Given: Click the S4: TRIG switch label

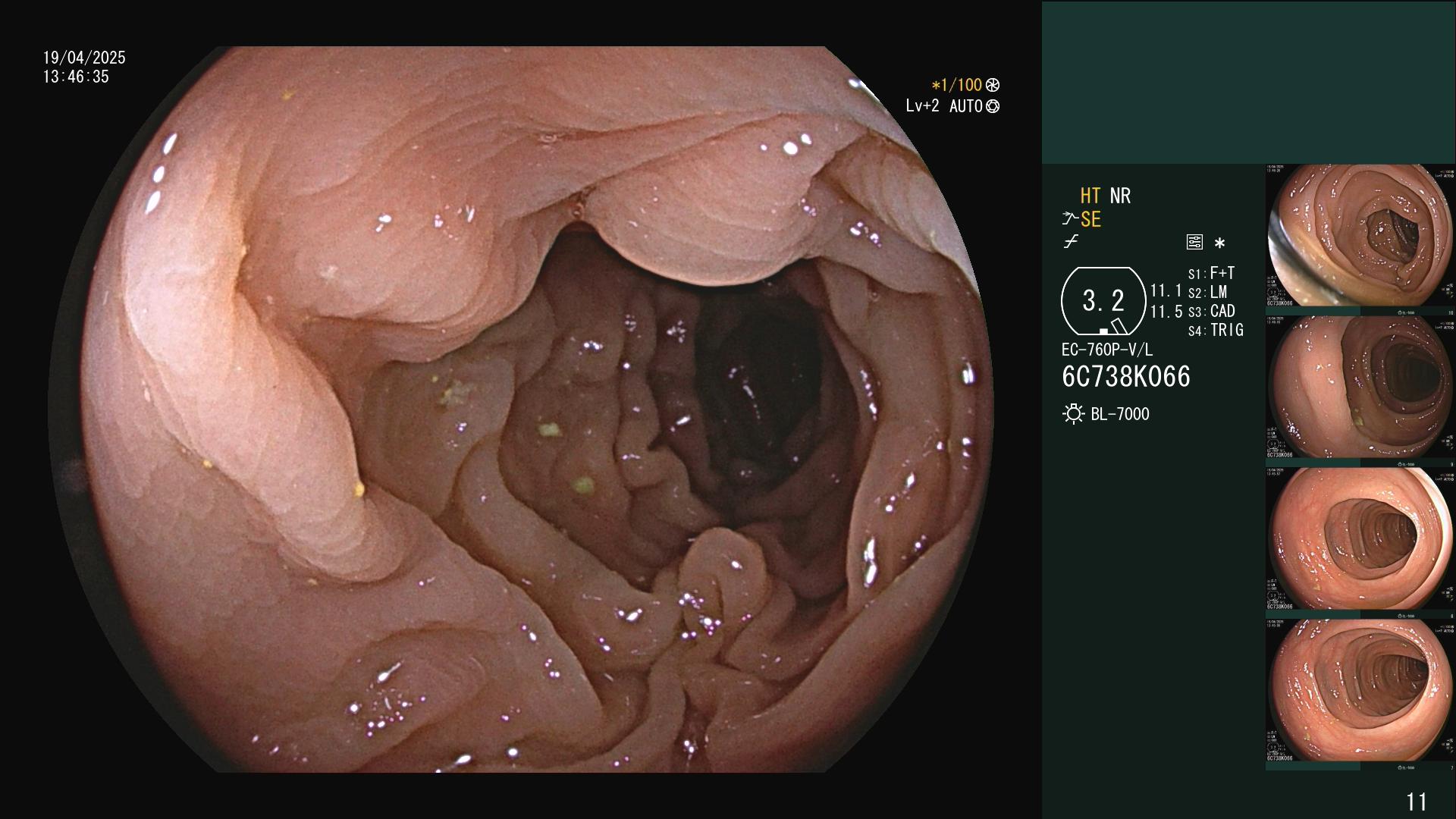Looking at the screenshot, I should coord(1216,330).
